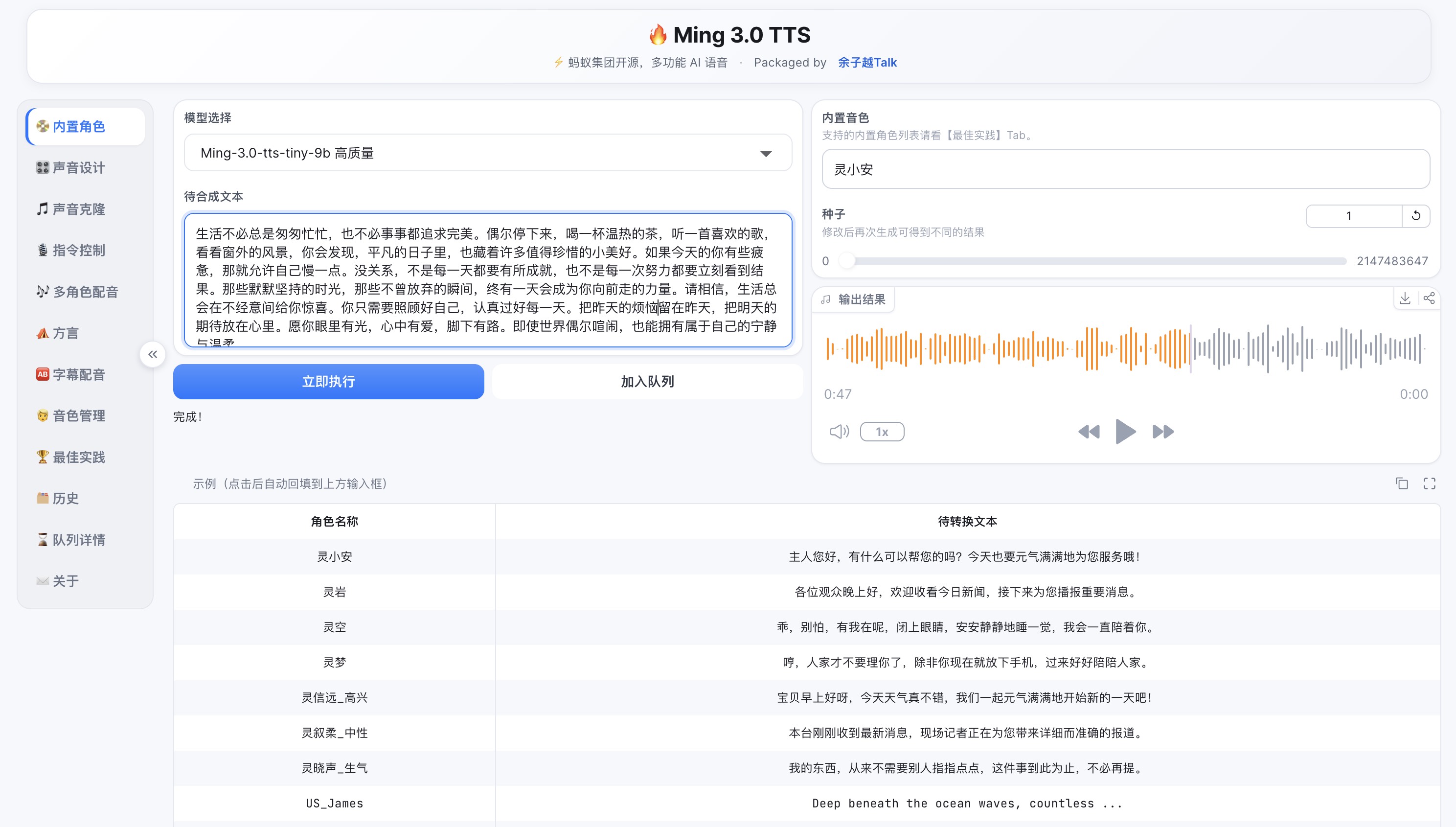
Task: Play the generated audio
Action: coord(1125,432)
